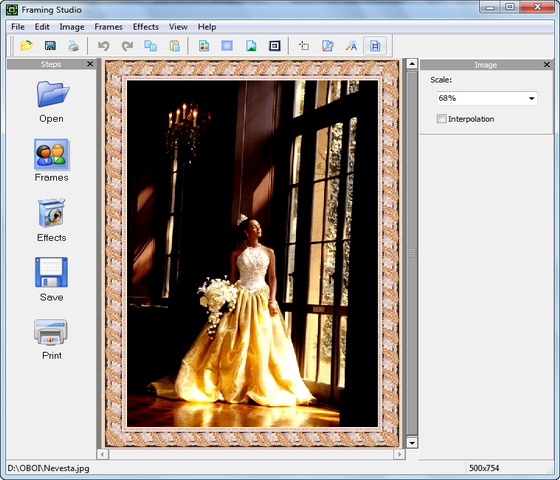Open the Frames menu
The image size is (560, 480).
pyautogui.click(x=108, y=27)
